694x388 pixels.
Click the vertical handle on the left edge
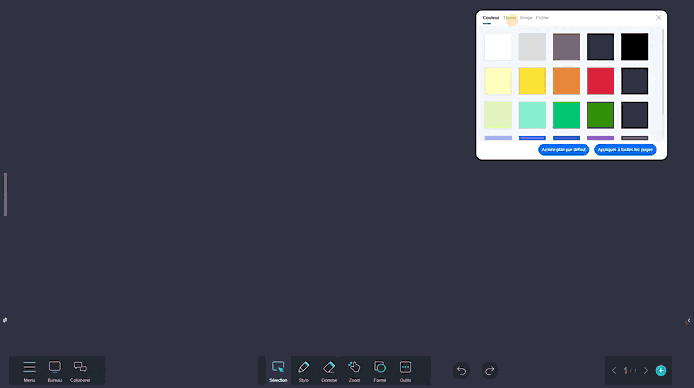click(x=5, y=194)
